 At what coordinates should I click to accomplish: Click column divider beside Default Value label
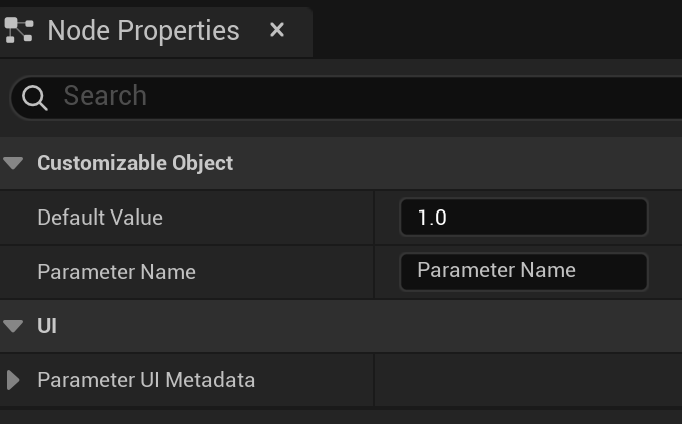point(374,217)
